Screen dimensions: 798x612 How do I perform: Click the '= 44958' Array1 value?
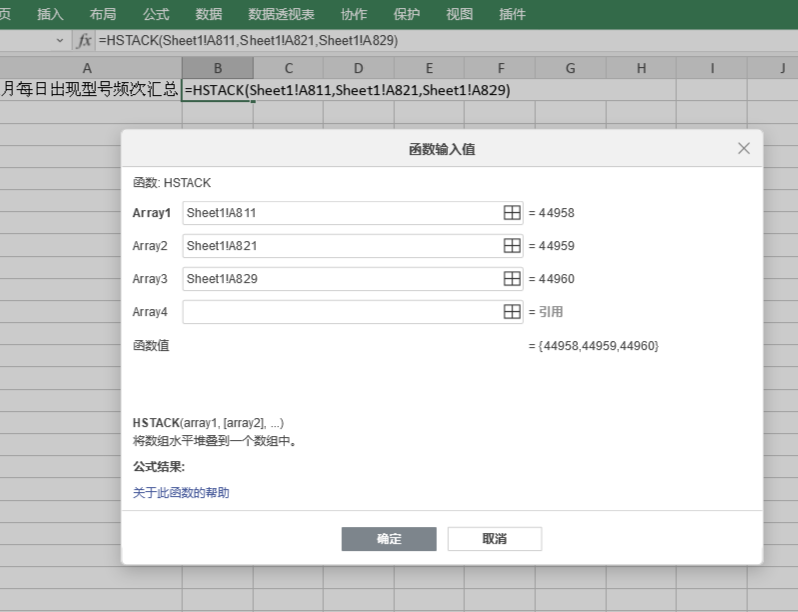tap(552, 213)
